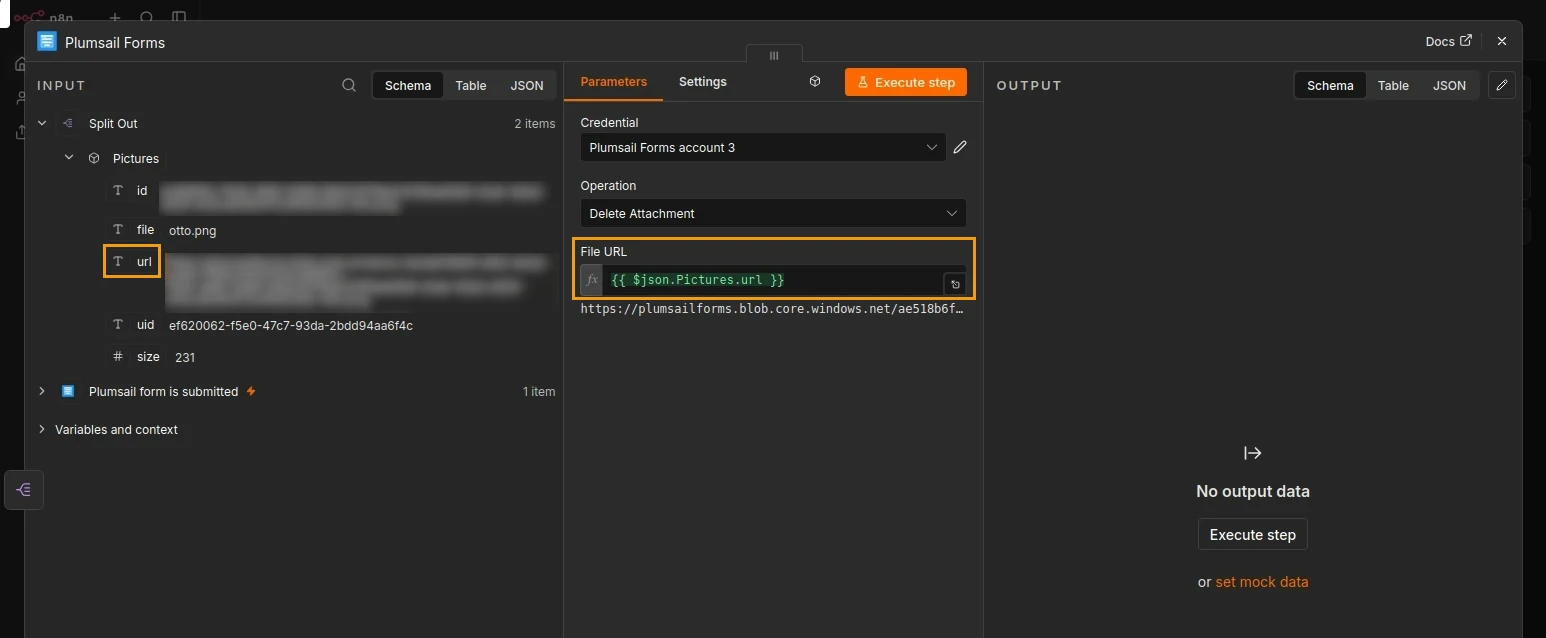The width and height of the screenshot is (1546, 638).
Task: Collapse the Pictures object group
Action: tap(69, 158)
